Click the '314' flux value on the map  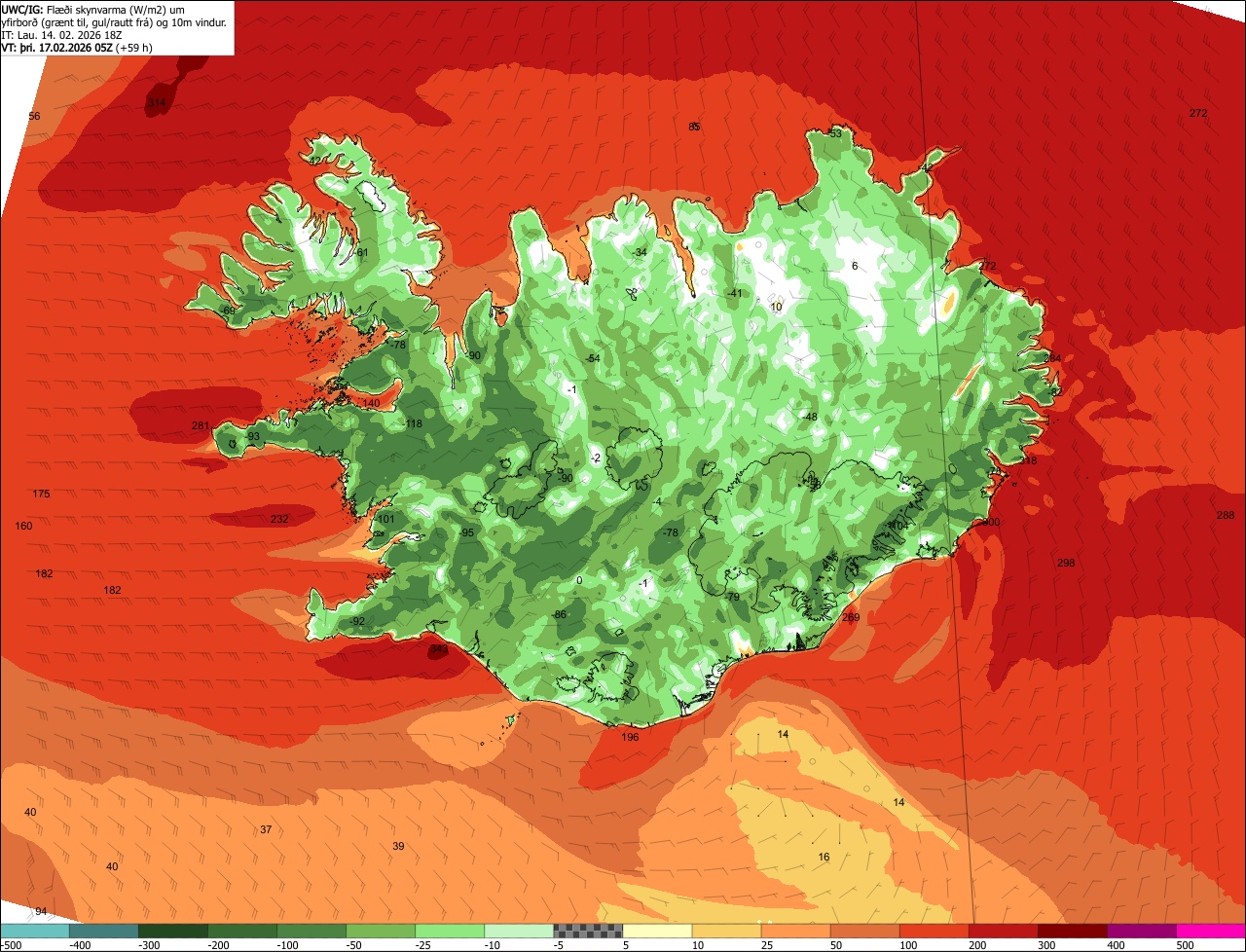coord(156,102)
